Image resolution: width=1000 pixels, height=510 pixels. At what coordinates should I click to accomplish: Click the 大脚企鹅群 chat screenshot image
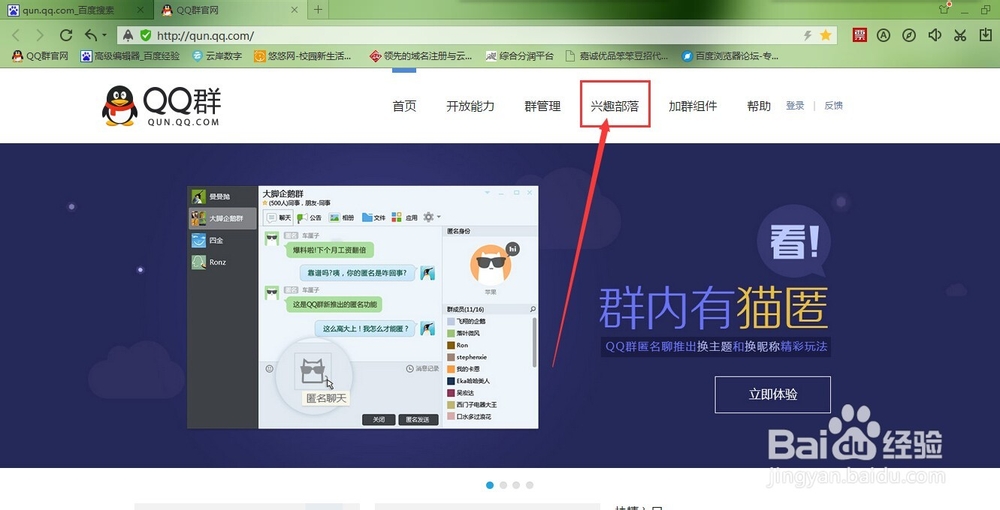(x=363, y=307)
